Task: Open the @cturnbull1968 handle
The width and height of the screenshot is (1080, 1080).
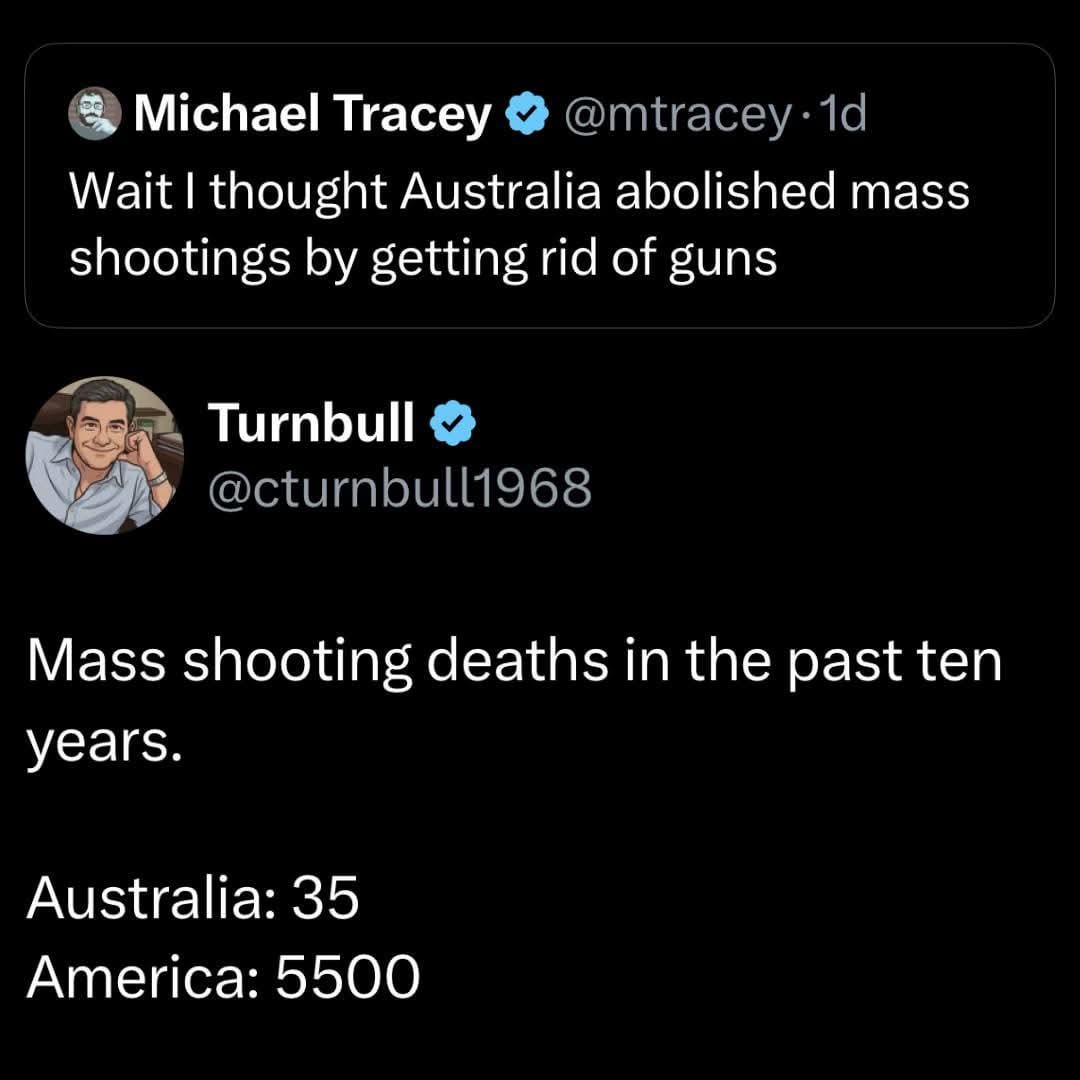Action: pyautogui.click(x=399, y=488)
